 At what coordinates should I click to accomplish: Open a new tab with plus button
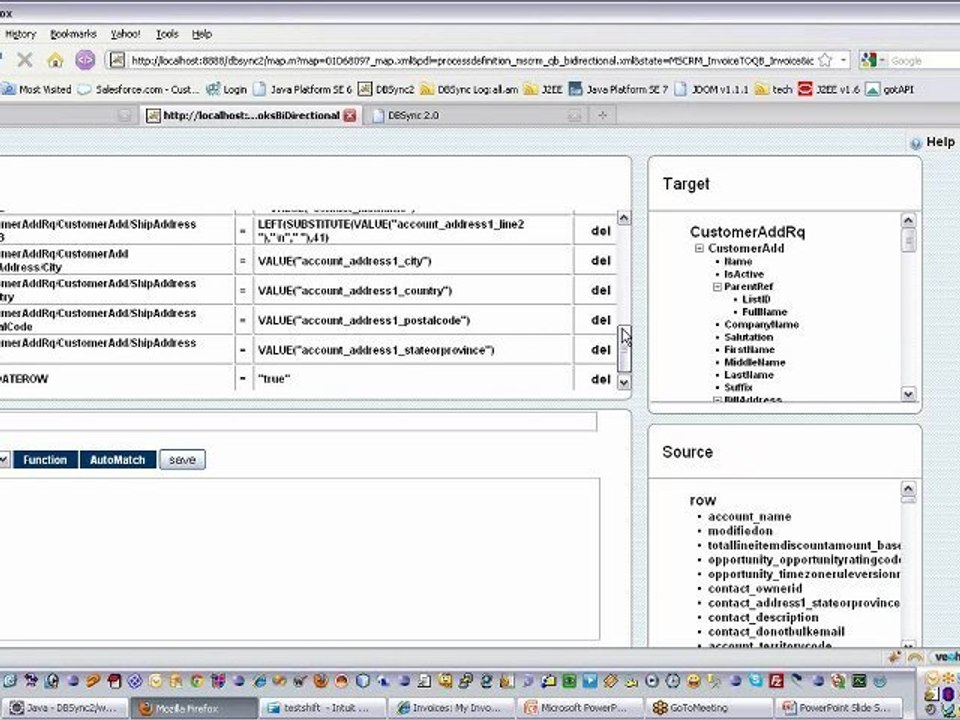(x=602, y=114)
